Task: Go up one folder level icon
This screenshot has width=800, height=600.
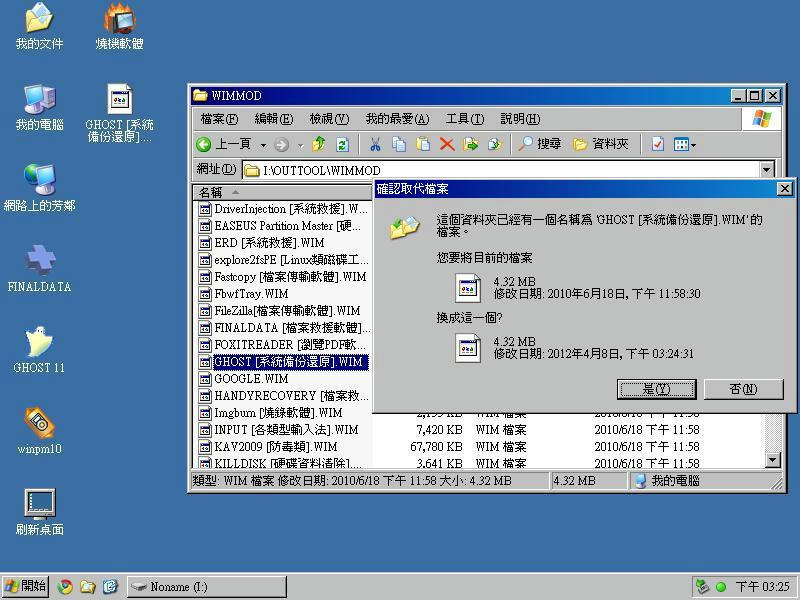Action: point(319,144)
